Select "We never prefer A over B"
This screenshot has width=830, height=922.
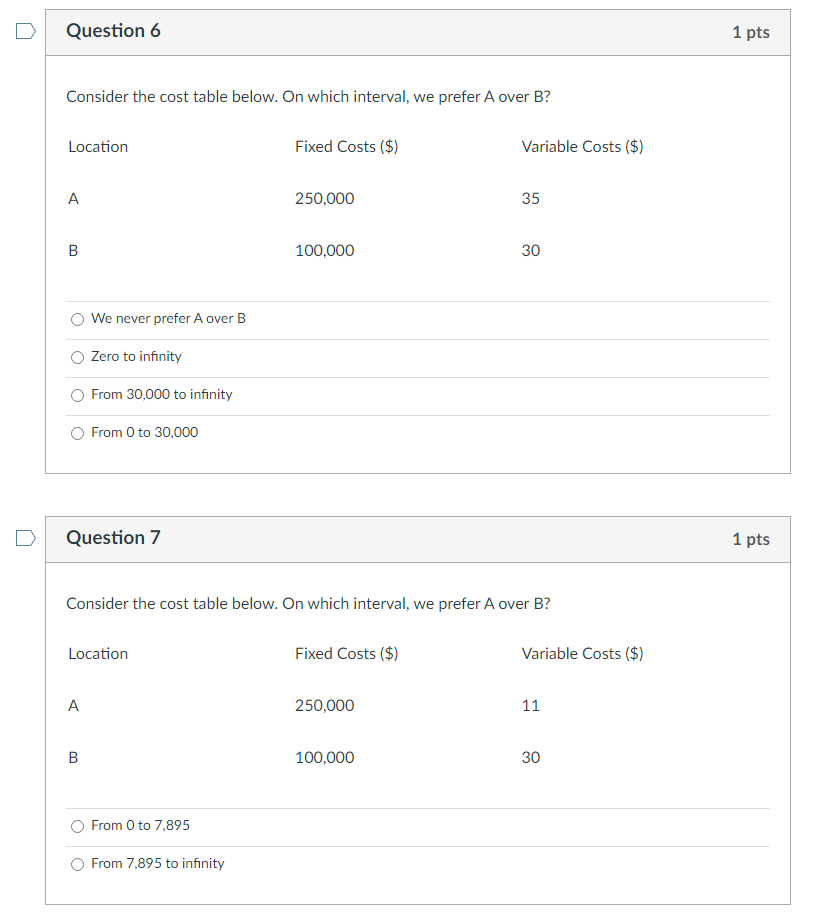(x=77, y=319)
